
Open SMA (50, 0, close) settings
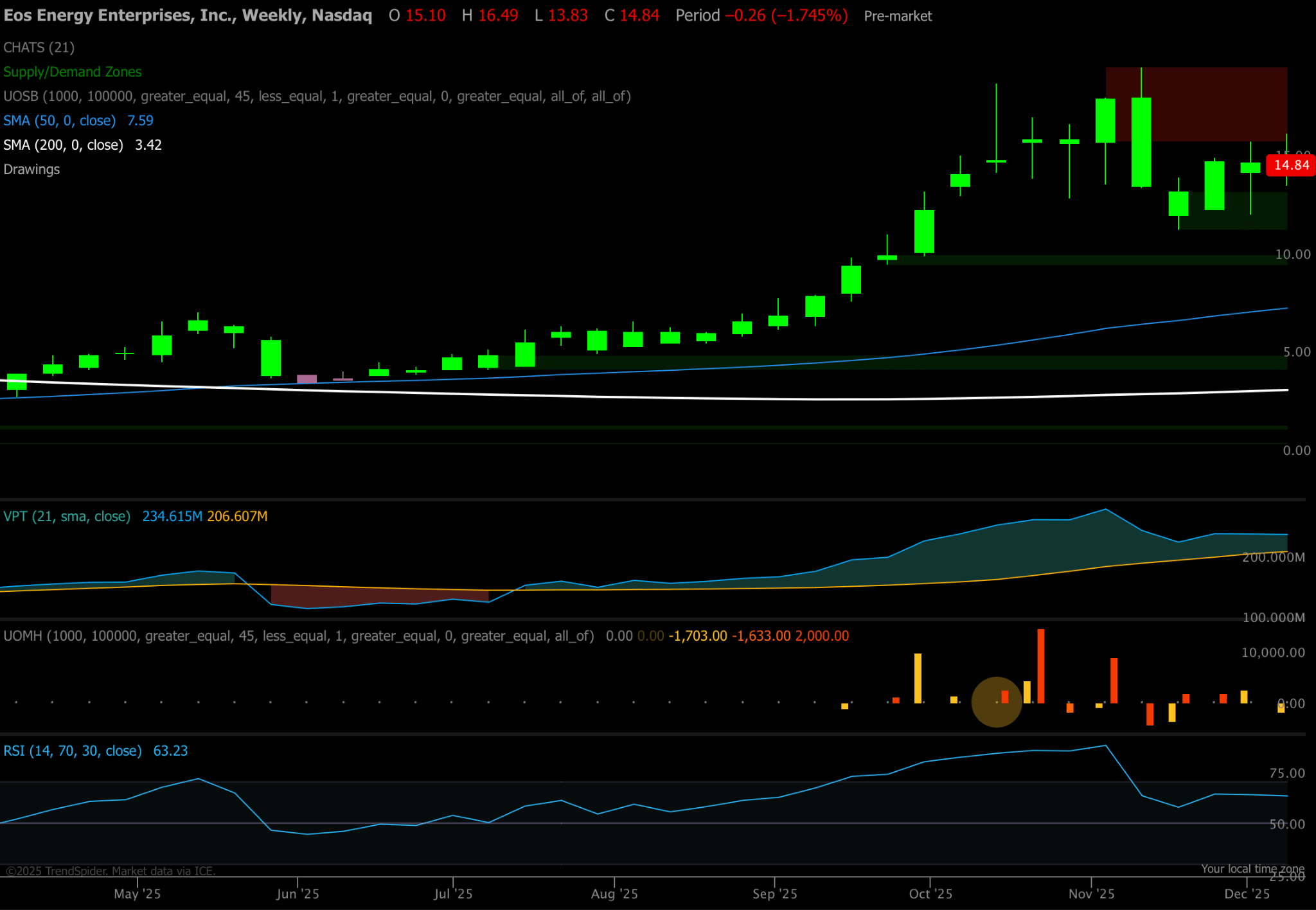tap(60, 120)
